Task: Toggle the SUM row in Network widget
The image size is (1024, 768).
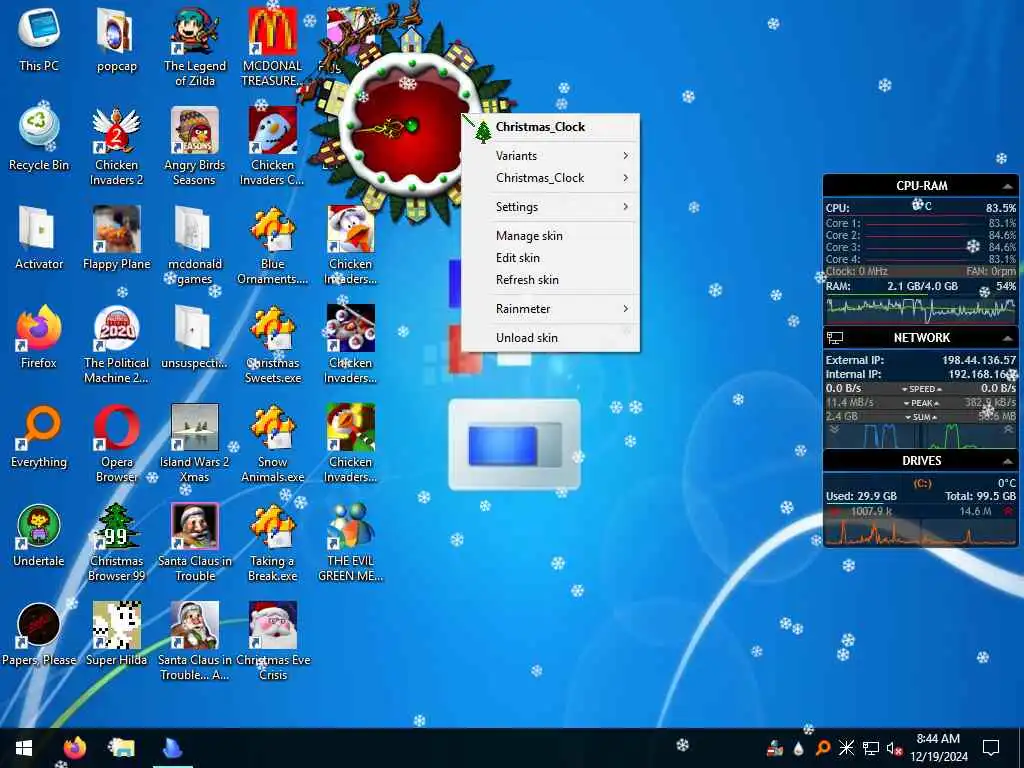Action: (x=921, y=417)
